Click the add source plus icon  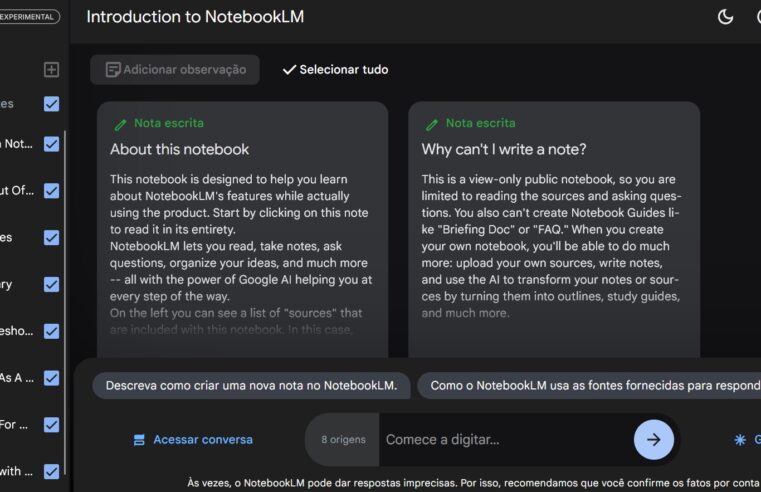point(51,69)
